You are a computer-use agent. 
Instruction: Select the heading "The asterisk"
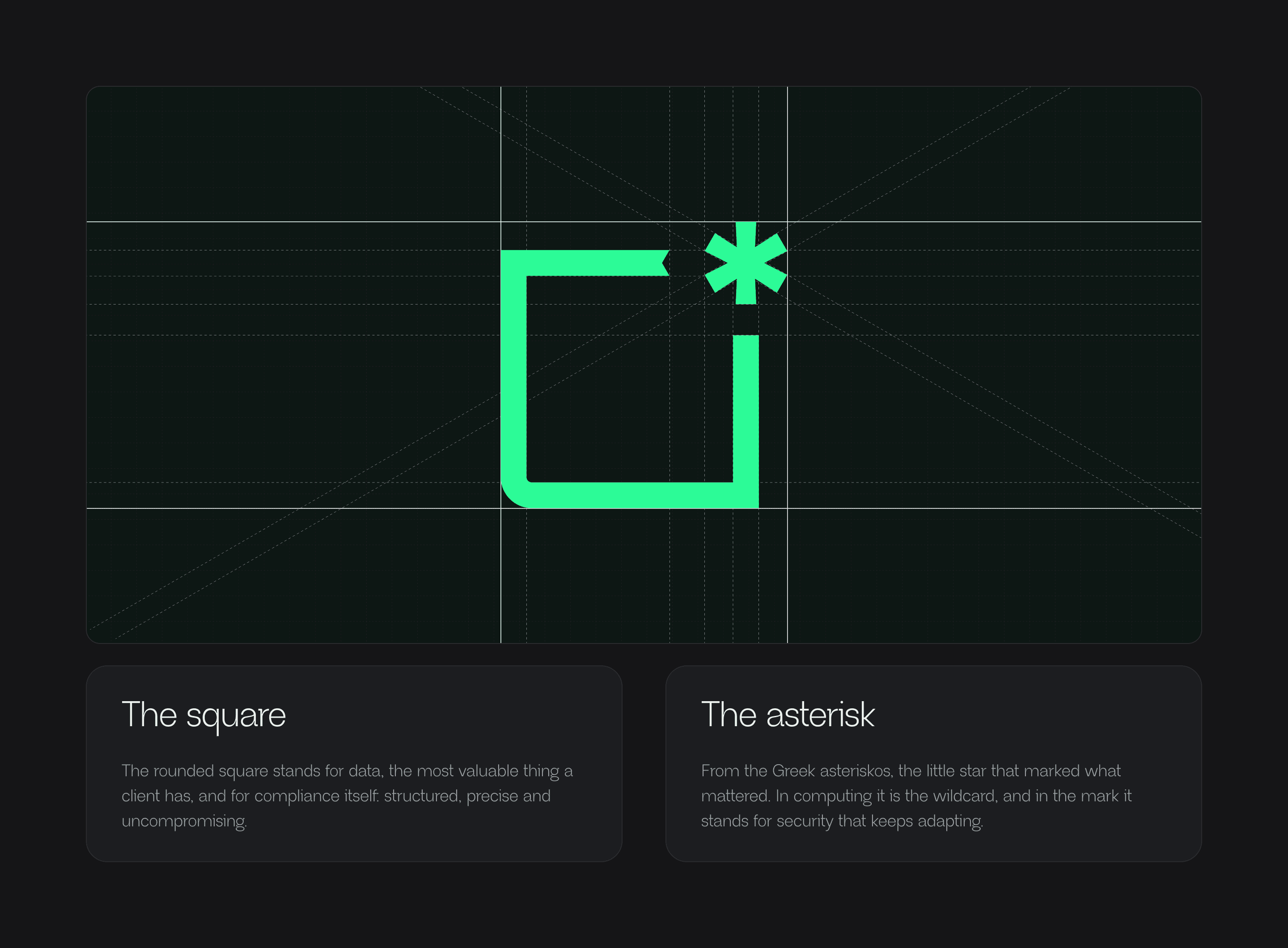(x=788, y=715)
